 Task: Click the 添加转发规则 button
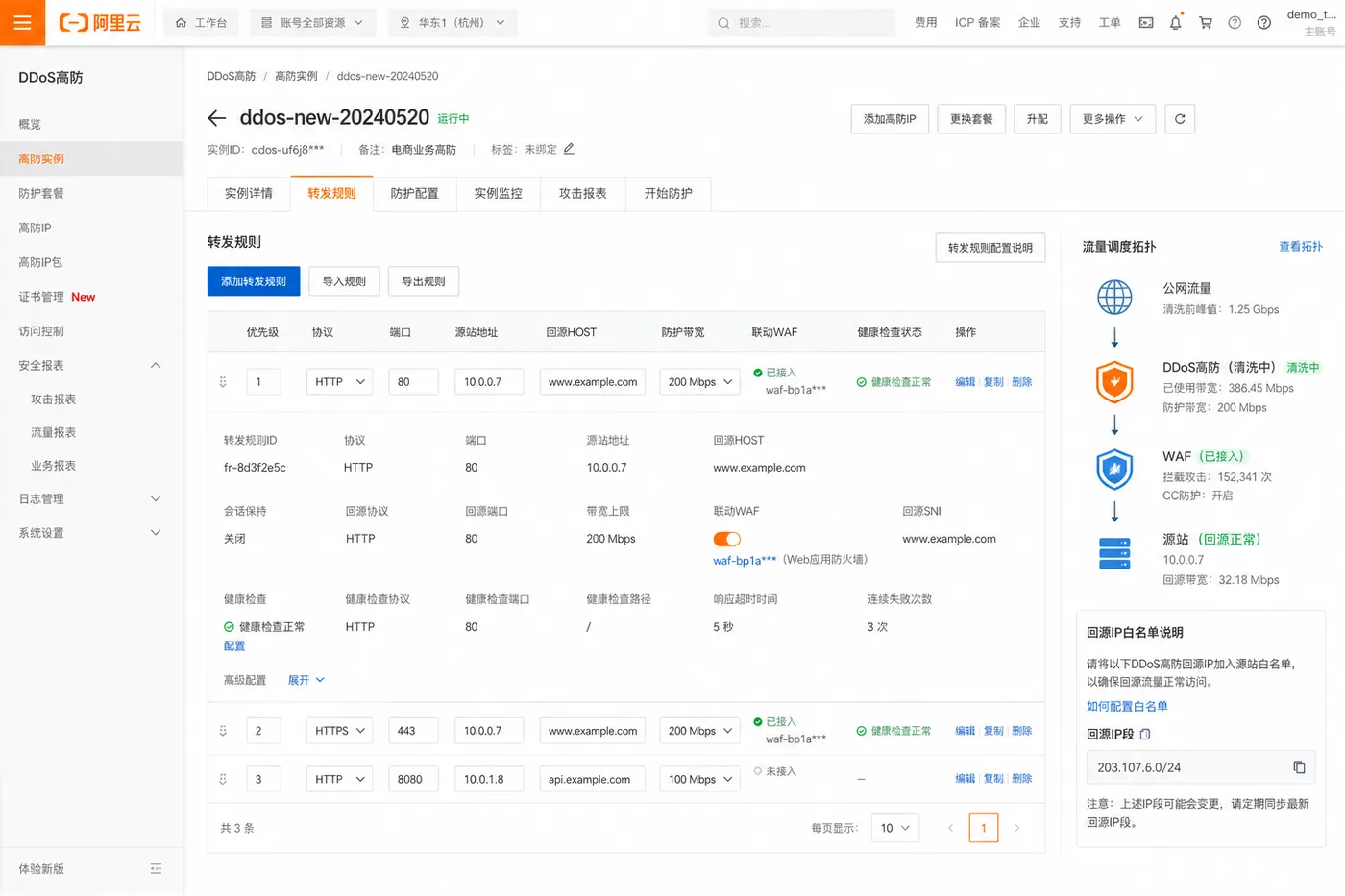[254, 281]
